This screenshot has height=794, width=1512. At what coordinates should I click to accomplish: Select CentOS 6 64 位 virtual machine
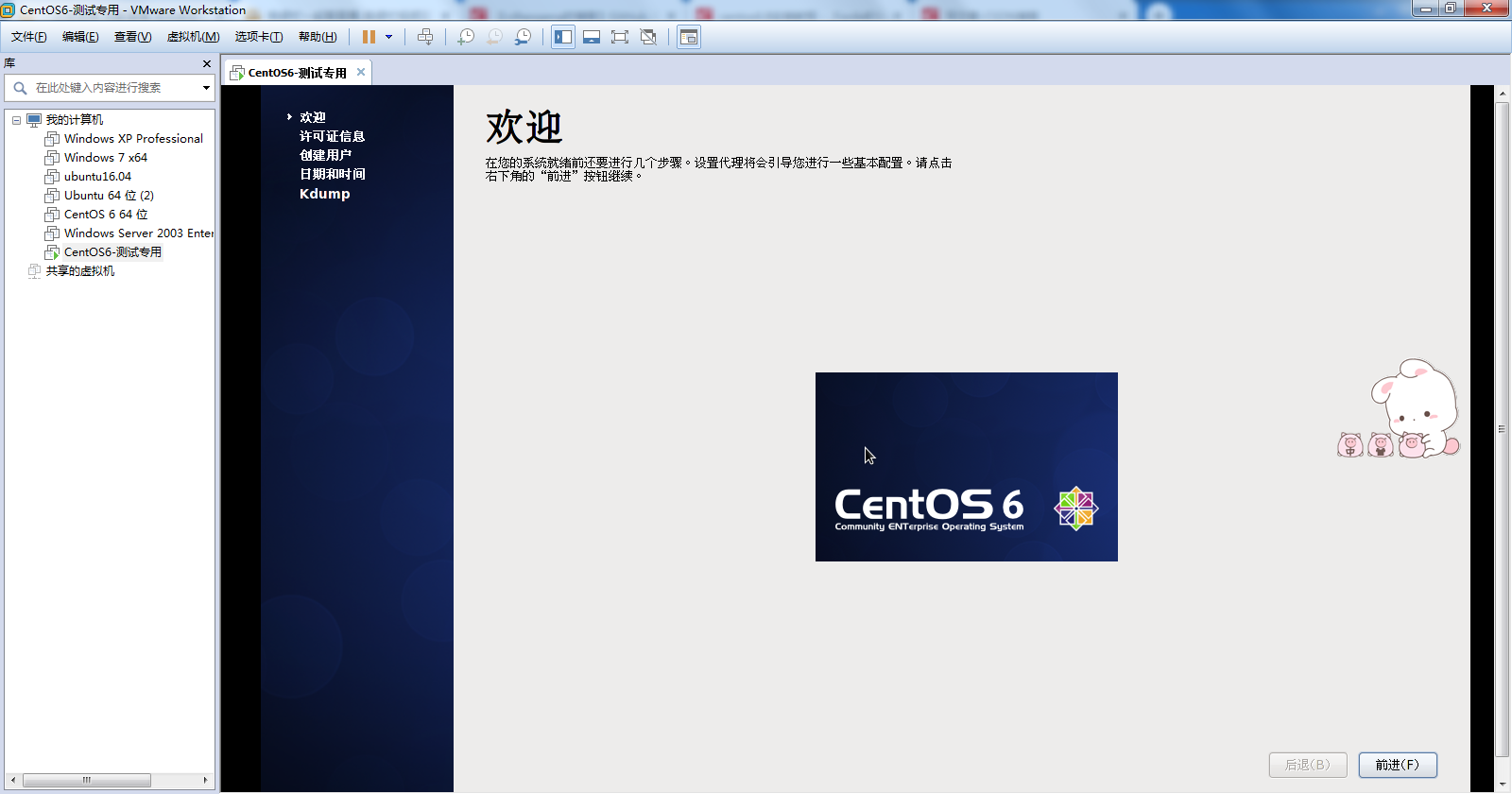point(106,215)
